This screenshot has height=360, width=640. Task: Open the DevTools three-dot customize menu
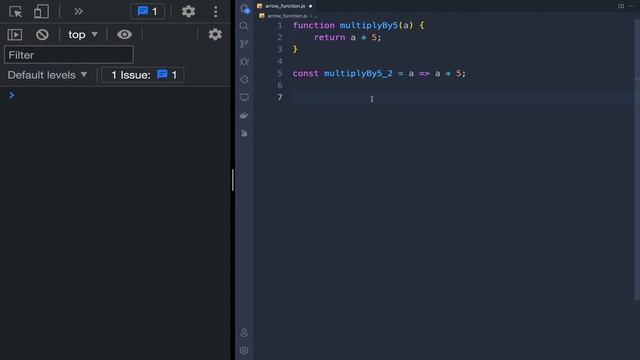216,11
